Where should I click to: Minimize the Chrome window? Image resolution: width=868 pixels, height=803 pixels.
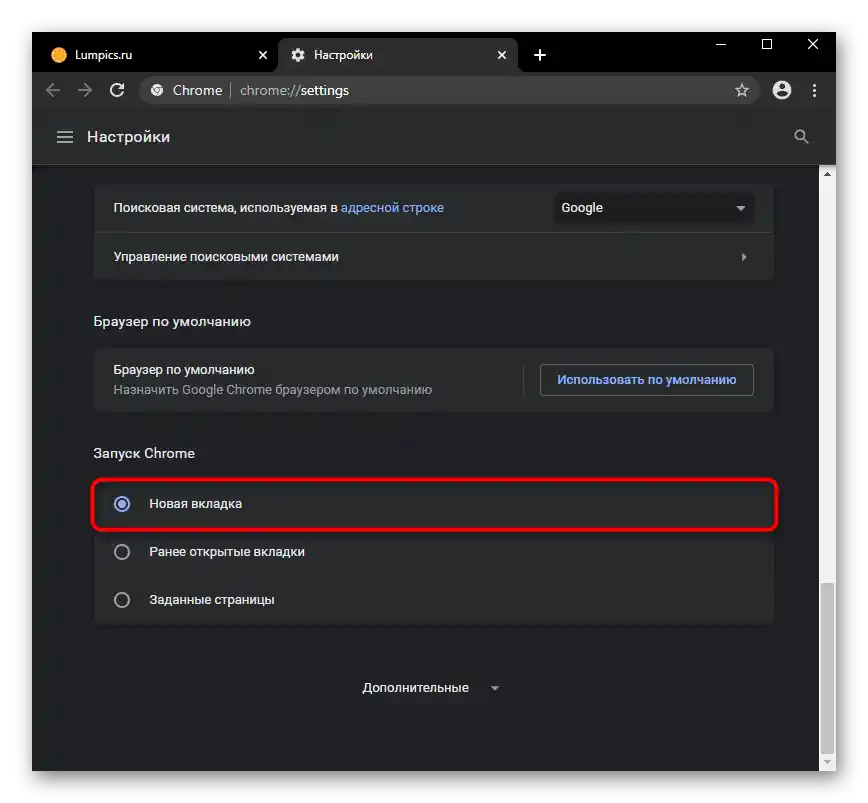click(x=721, y=44)
